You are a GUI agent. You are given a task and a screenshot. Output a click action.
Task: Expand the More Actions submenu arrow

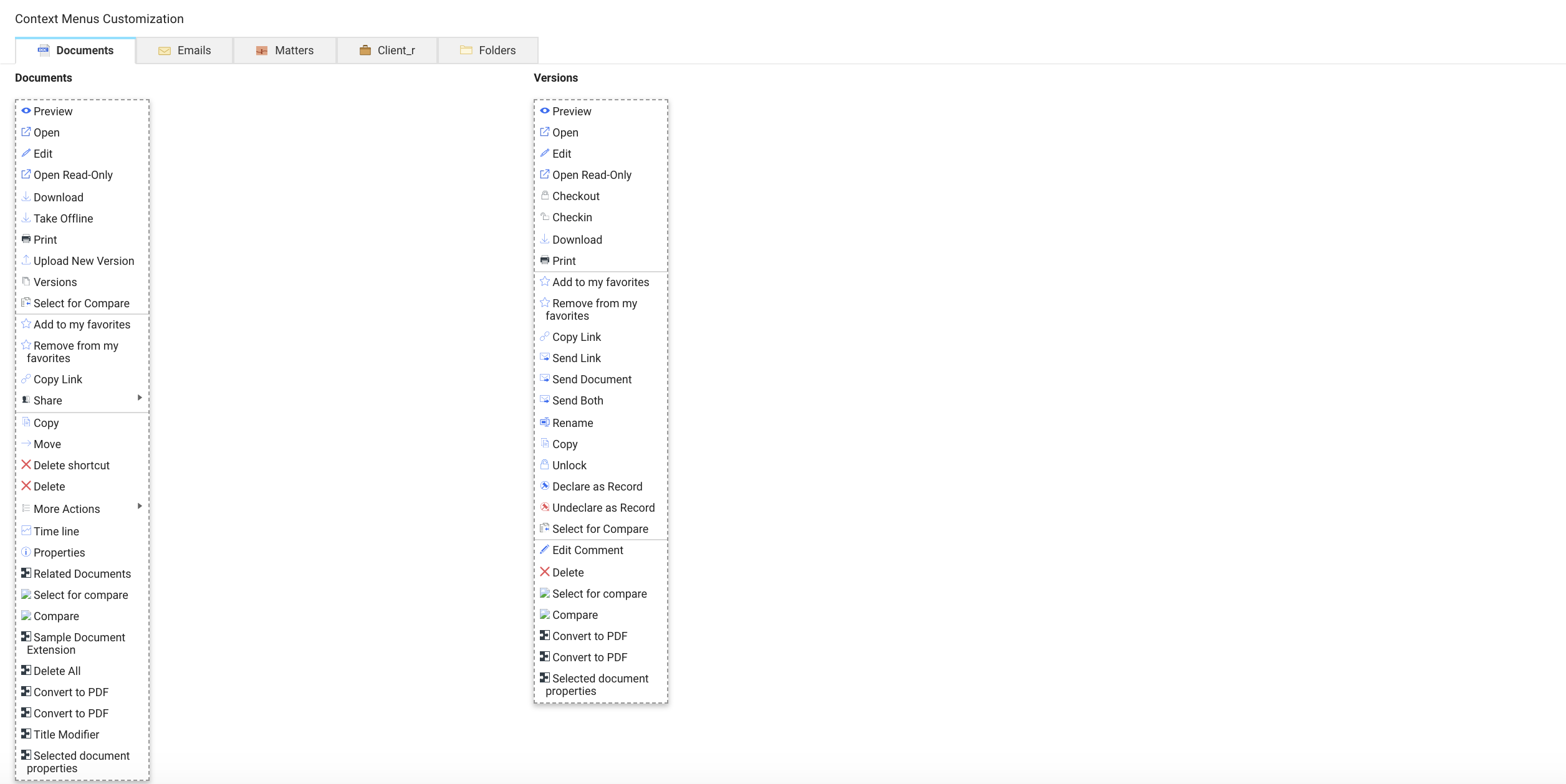pos(140,506)
